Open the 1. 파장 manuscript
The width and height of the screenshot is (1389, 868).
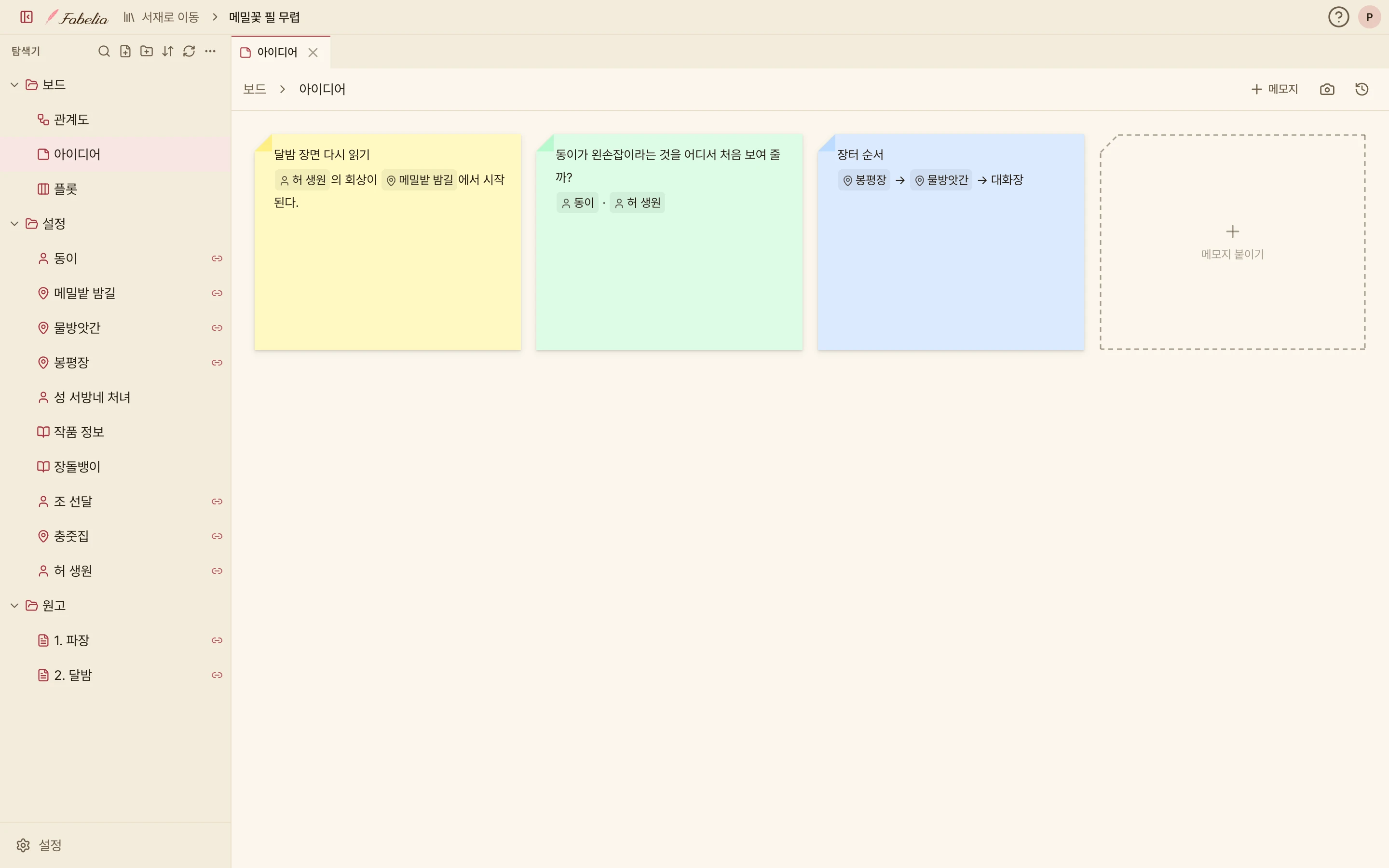click(115, 640)
